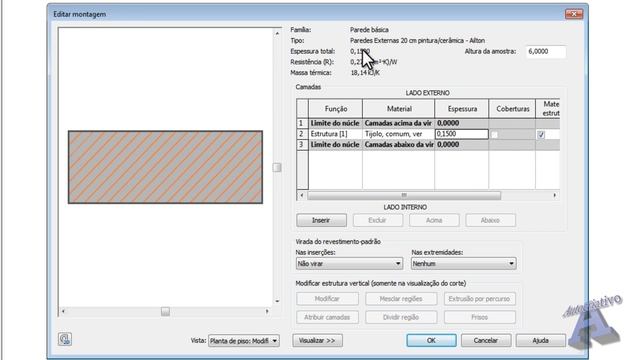Click the Cancelar button

coord(486,340)
